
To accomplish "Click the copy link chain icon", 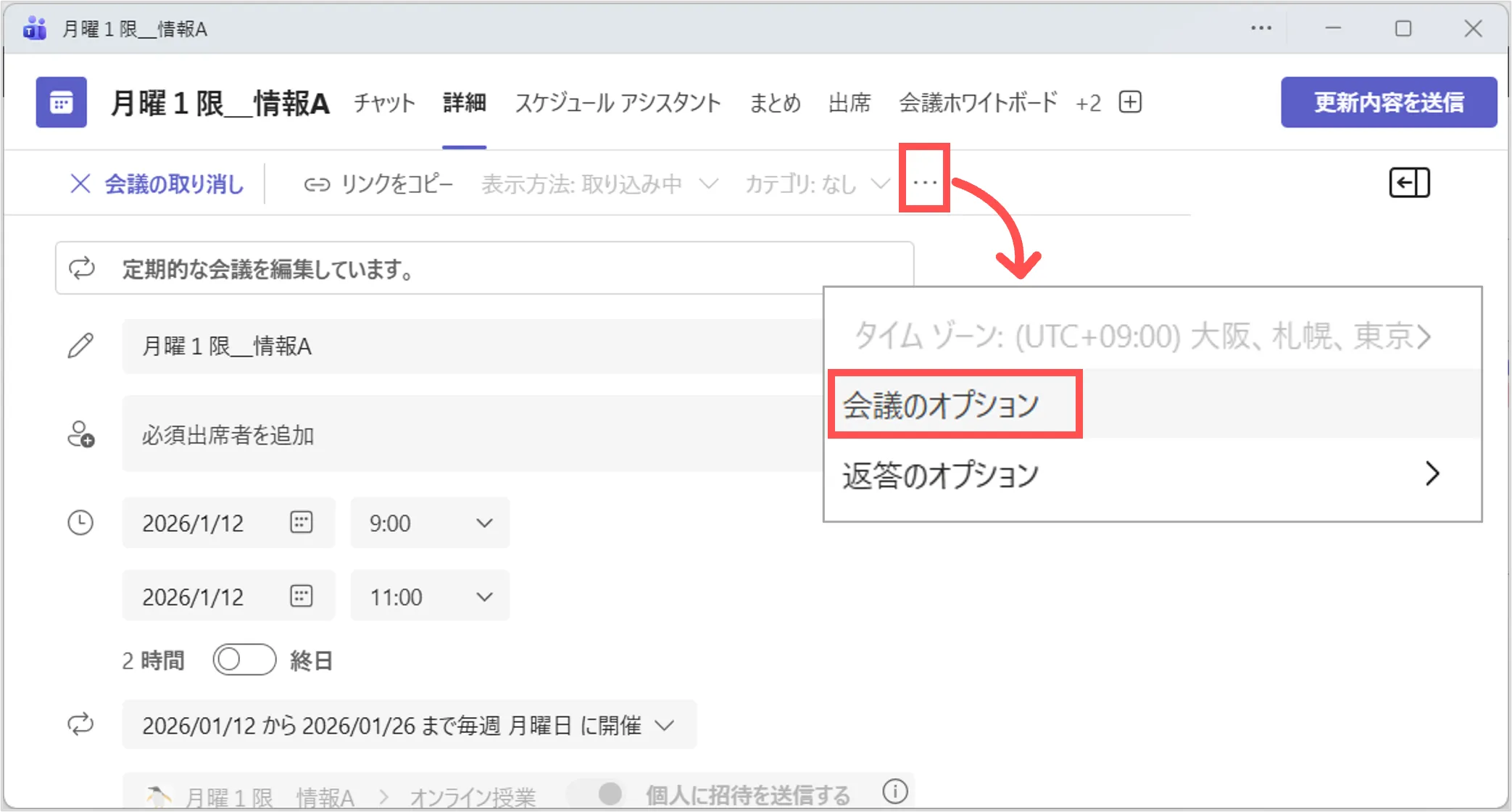I will coord(317,185).
